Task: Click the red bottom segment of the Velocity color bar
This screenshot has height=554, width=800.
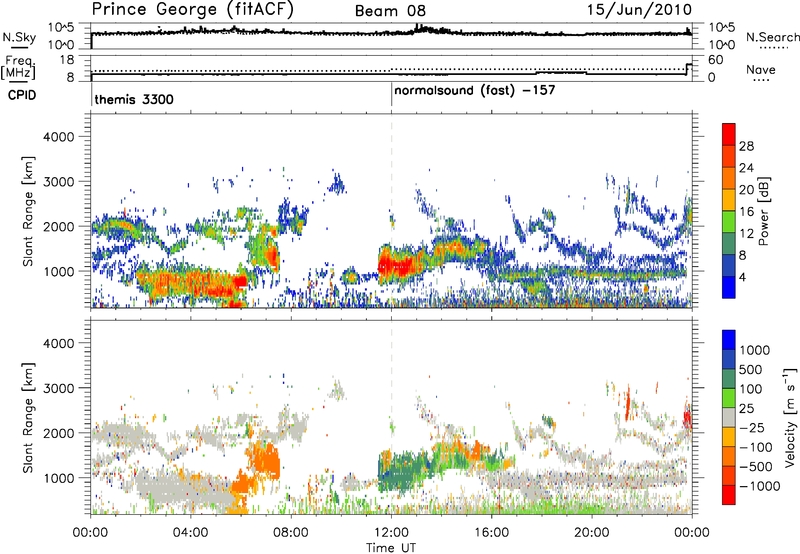Action: (729, 495)
